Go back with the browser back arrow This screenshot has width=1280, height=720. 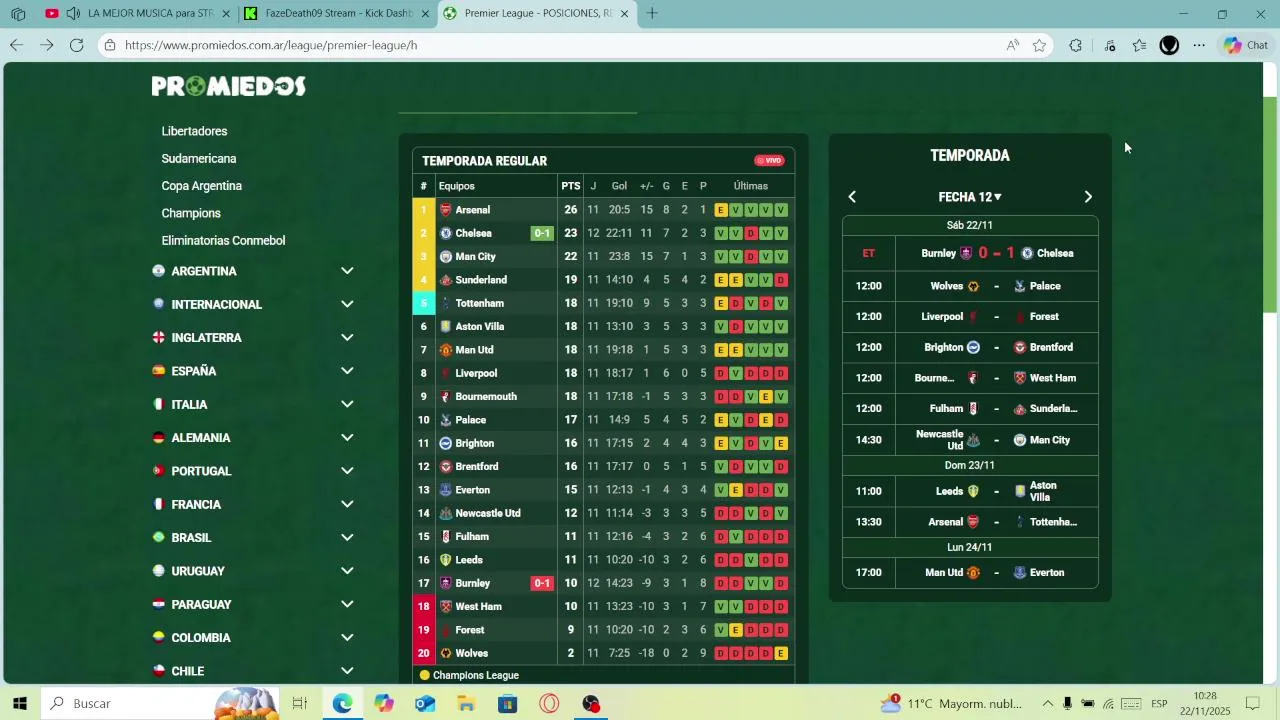[16, 45]
